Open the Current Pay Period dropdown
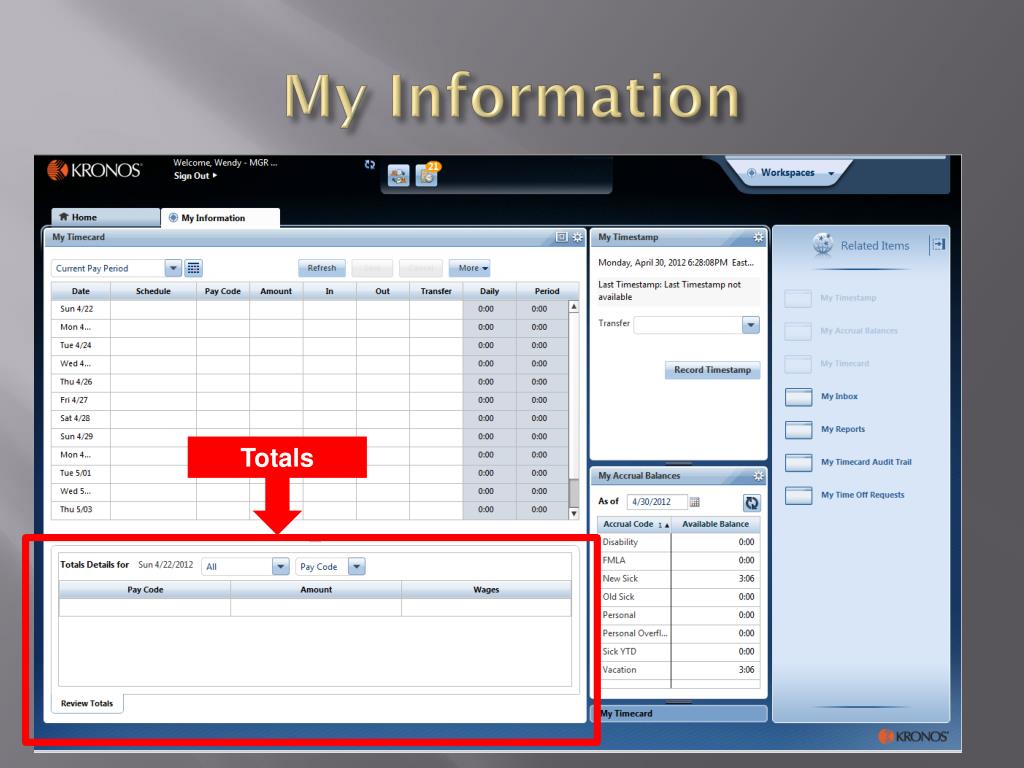This screenshot has width=1024, height=768. coord(173,268)
